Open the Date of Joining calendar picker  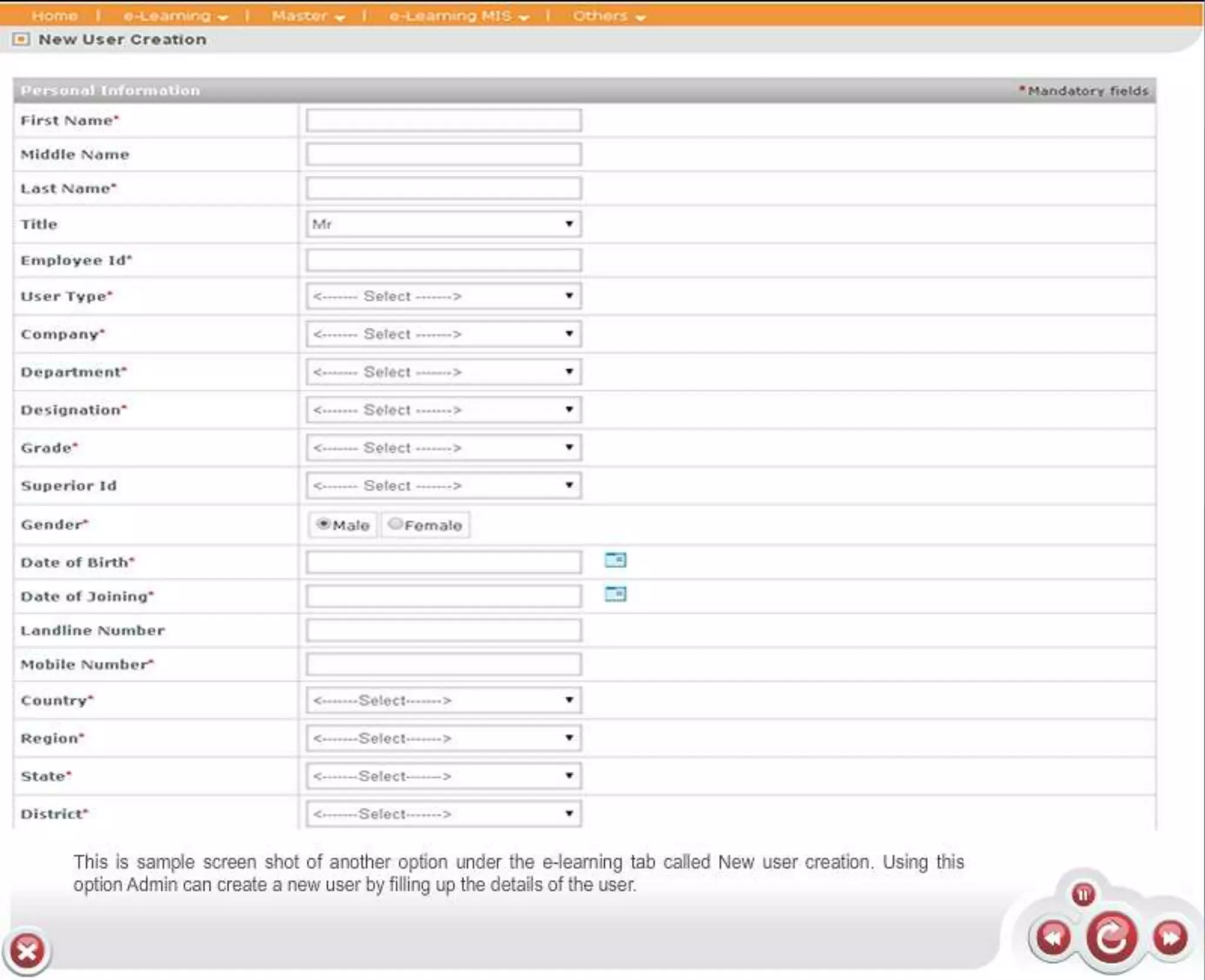[x=615, y=594]
